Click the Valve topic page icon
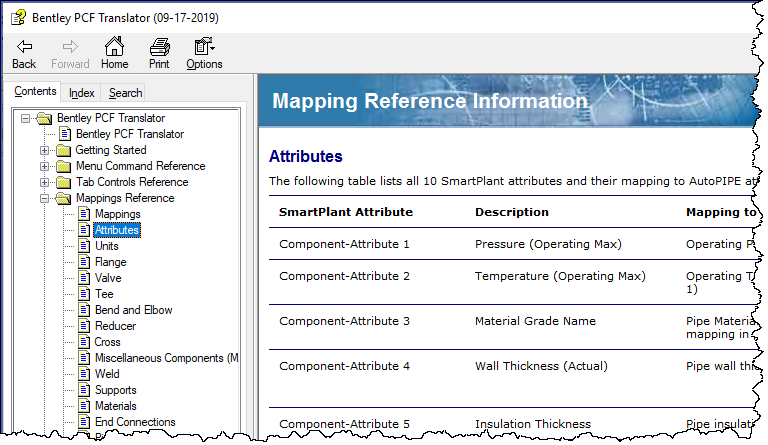768x445 pixels. coord(84,278)
